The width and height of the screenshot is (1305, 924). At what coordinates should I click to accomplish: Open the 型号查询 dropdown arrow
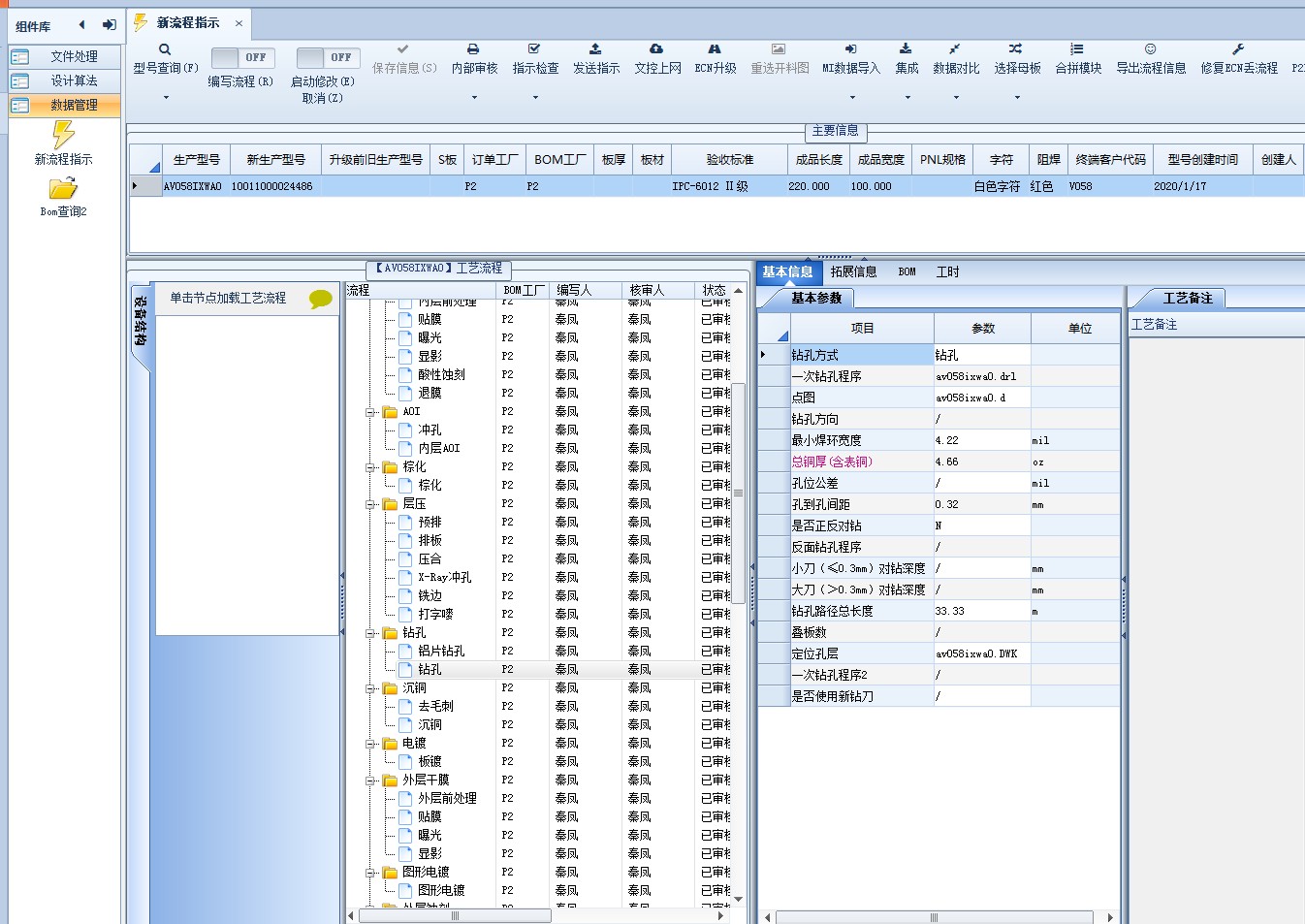click(166, 97)
